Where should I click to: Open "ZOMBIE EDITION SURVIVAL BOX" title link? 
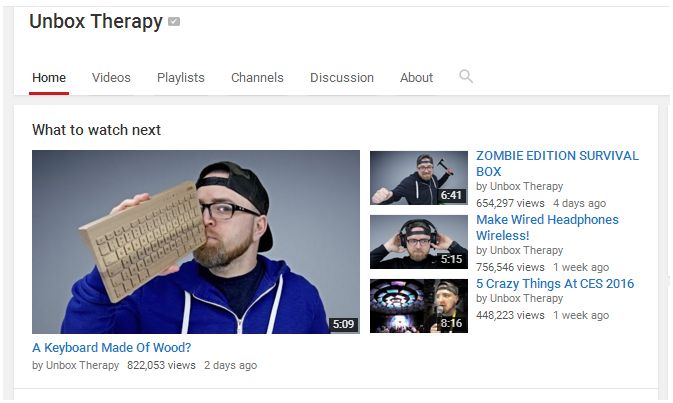(x=557, y=164)
